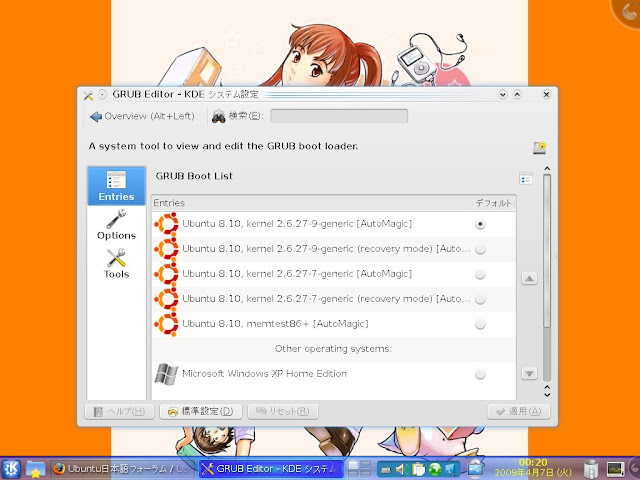Click the system monitor icon in the panel

615,469
